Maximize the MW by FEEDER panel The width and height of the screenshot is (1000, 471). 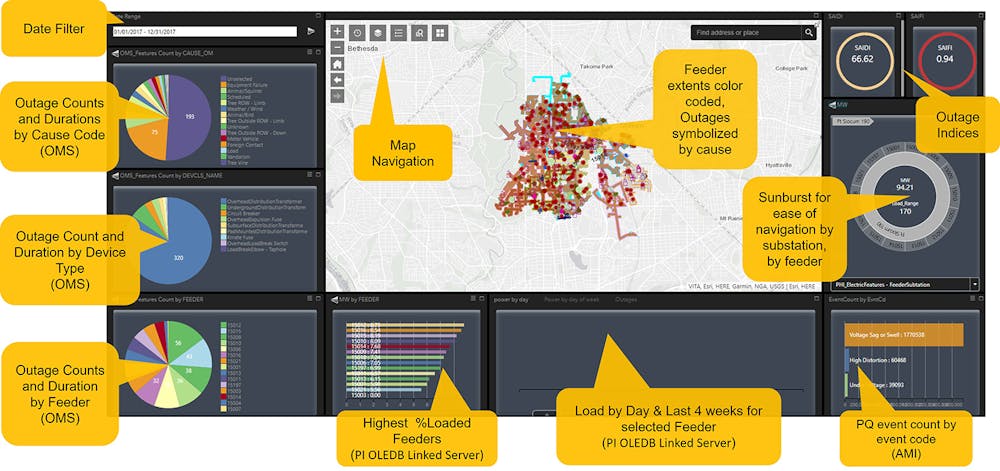click(482, 298)
